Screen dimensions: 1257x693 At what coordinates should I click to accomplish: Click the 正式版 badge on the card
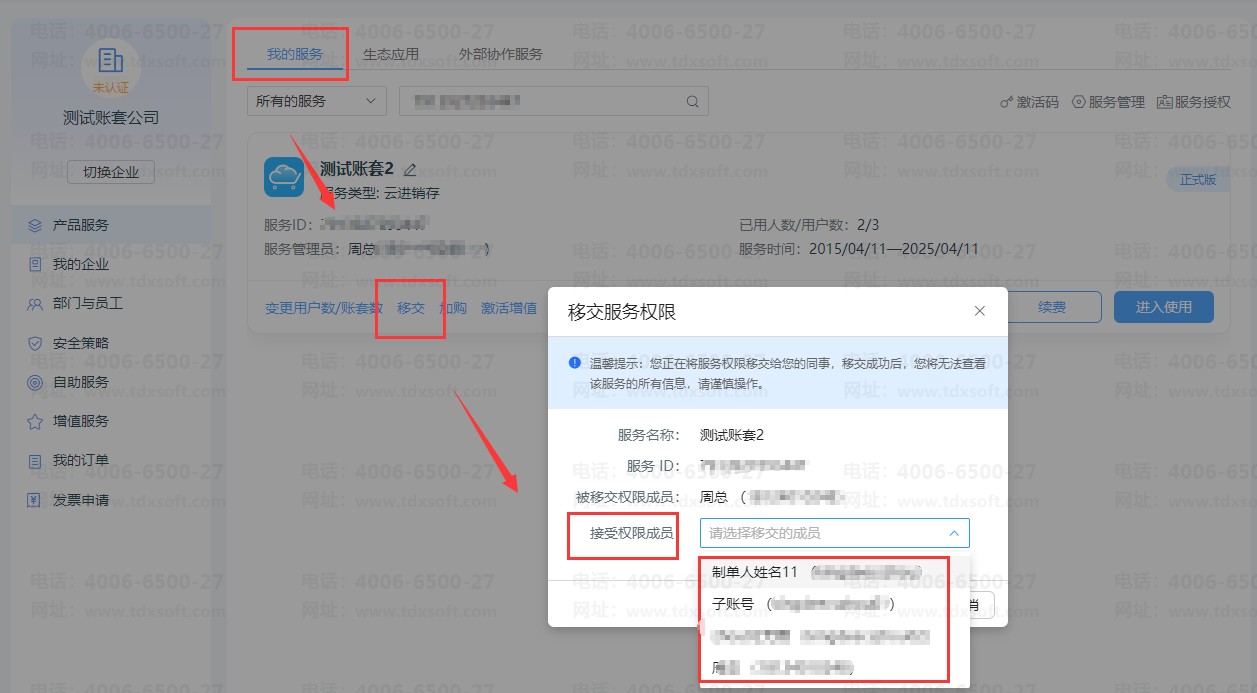[x=1198, y=180]
